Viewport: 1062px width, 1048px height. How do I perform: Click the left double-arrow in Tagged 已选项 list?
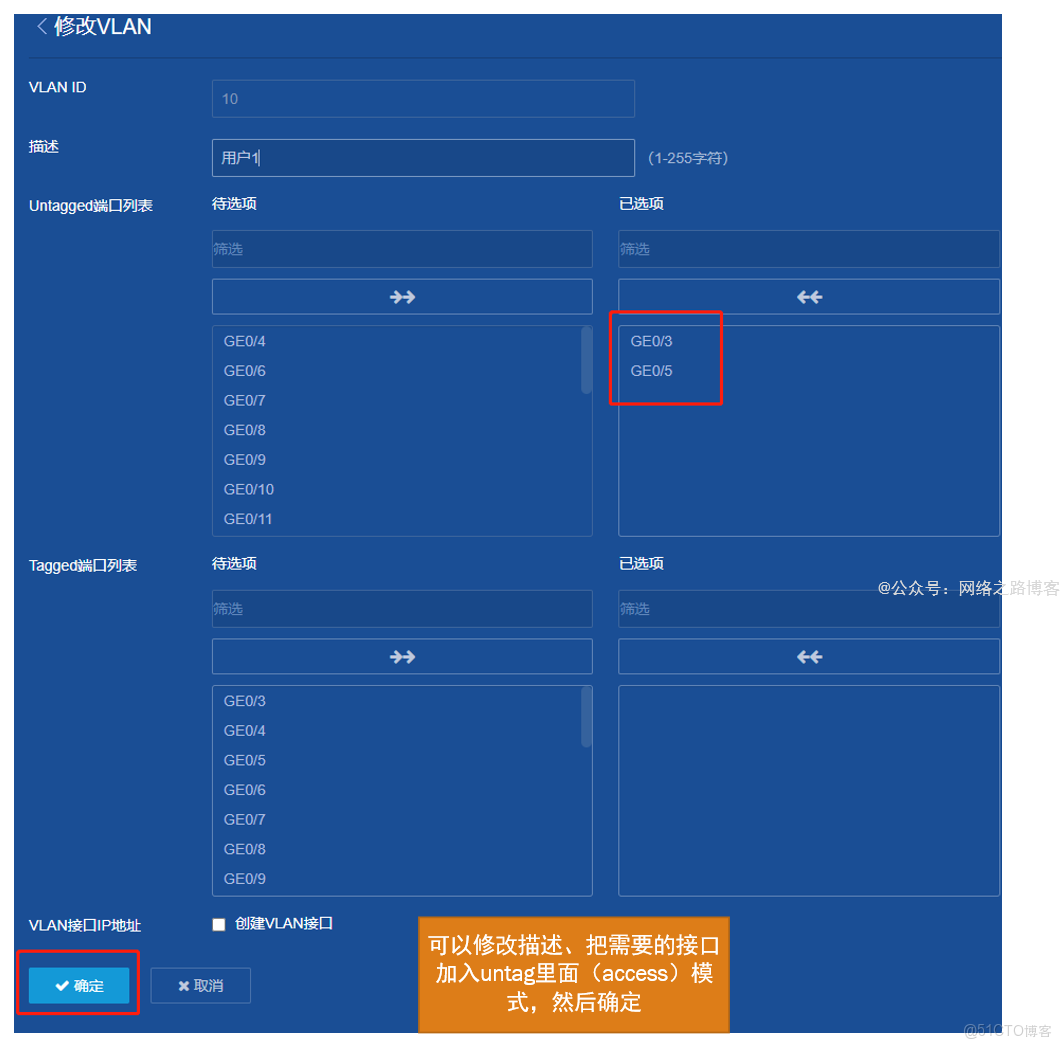click(x=809, y=656)
